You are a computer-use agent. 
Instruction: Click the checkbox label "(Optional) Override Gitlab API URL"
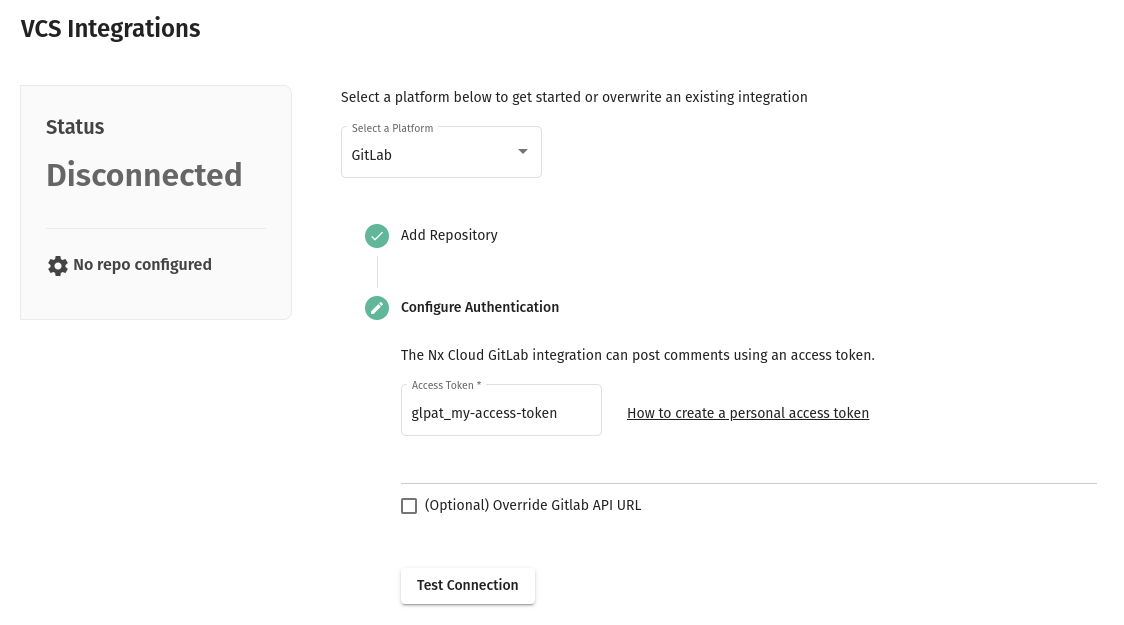pos(533,505)
